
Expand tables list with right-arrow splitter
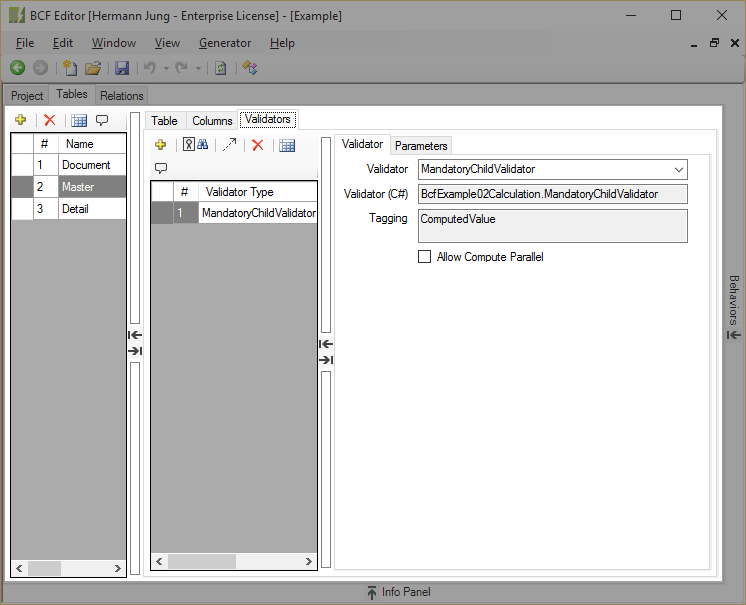(x=135, y=351)
